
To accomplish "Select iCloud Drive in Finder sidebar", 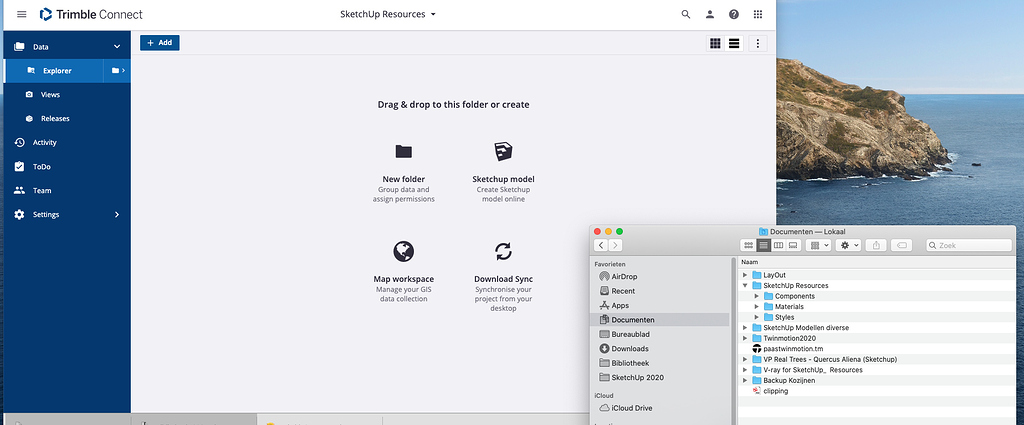I will click(661, 408).
